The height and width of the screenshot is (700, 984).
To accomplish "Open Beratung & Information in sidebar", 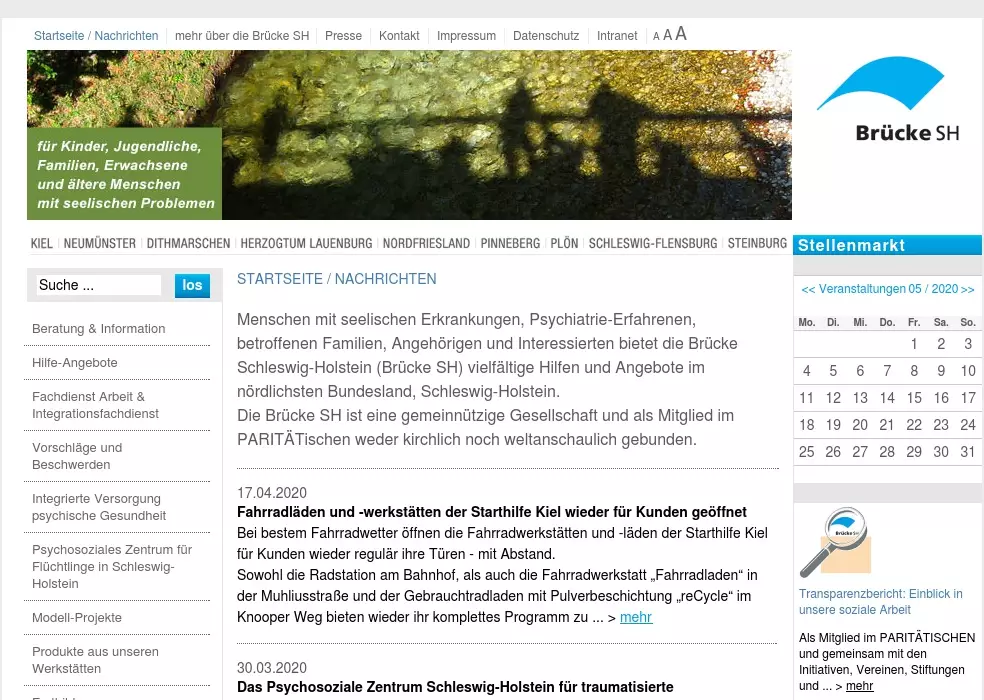I will click(x=98, y=328).
